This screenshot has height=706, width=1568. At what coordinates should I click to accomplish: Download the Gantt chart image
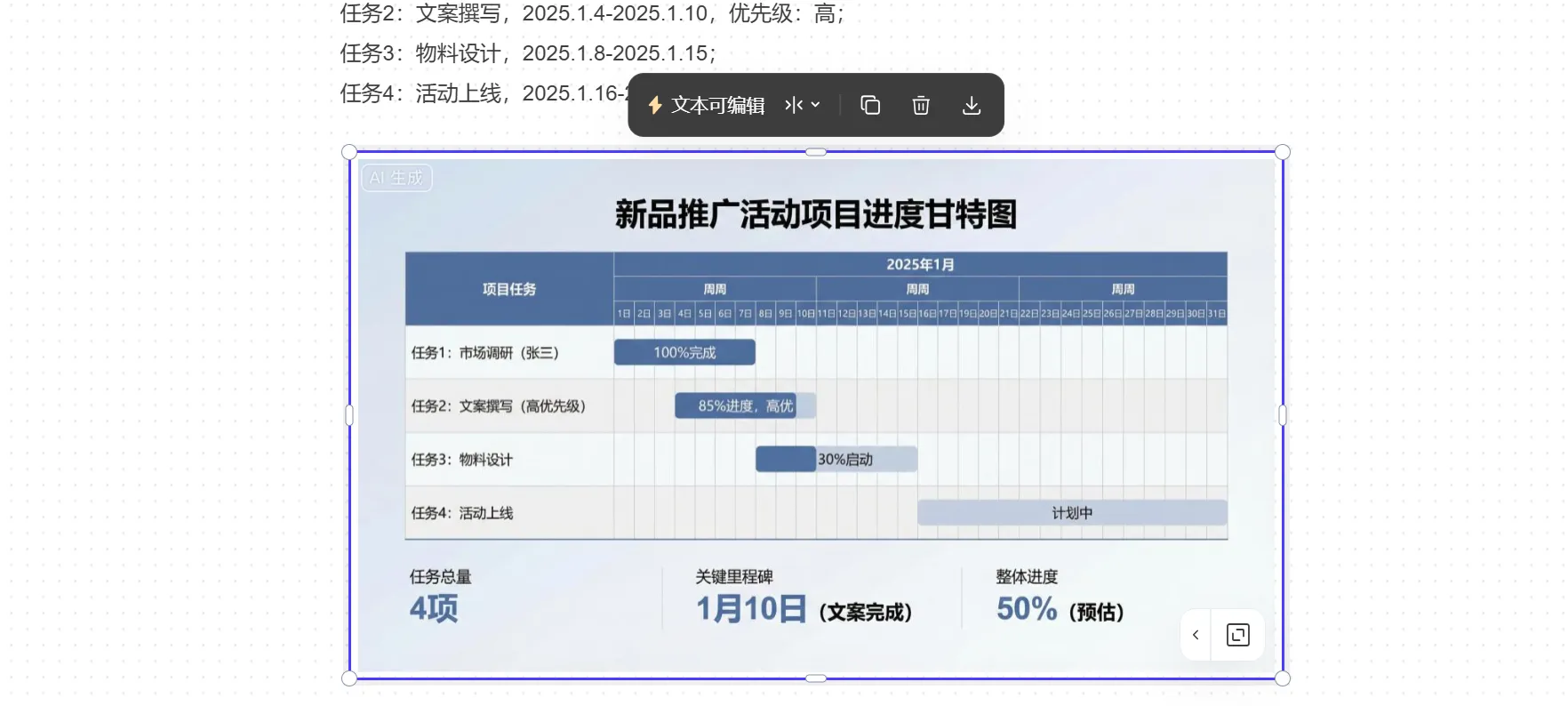[x=972, y=105]
